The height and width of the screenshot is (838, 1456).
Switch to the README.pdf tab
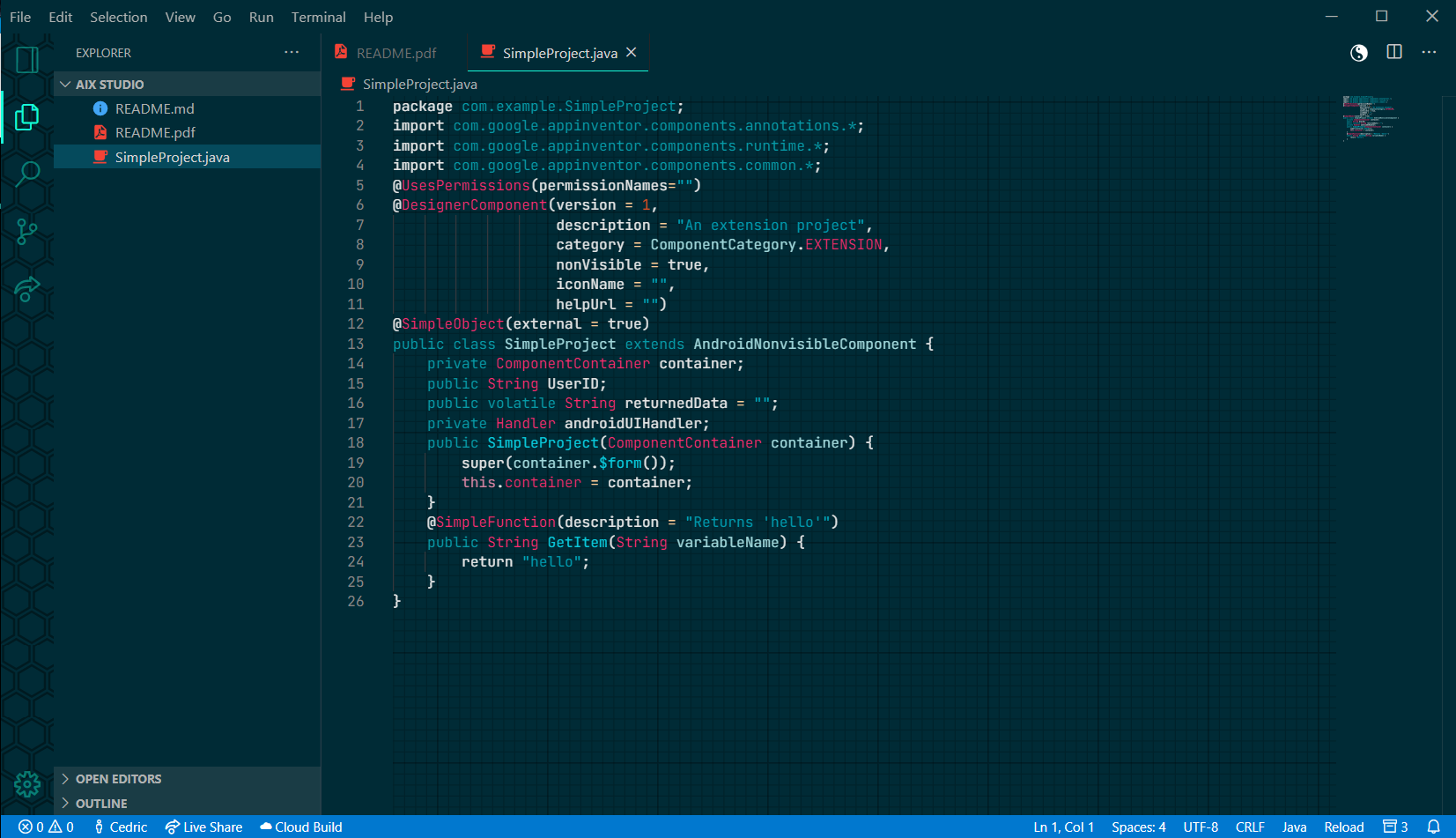click(395, 54)
